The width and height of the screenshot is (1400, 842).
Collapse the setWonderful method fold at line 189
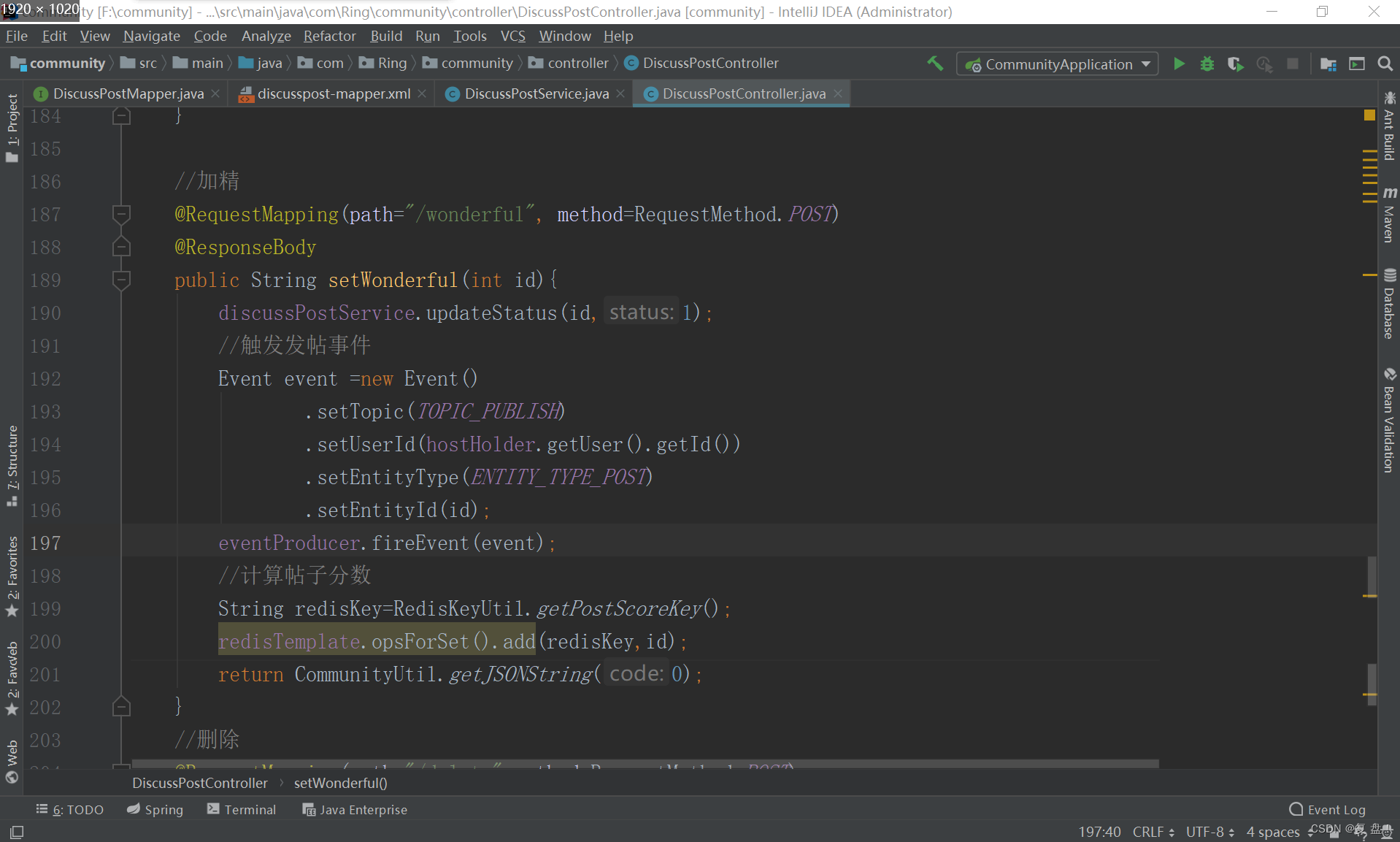(122, 280)
